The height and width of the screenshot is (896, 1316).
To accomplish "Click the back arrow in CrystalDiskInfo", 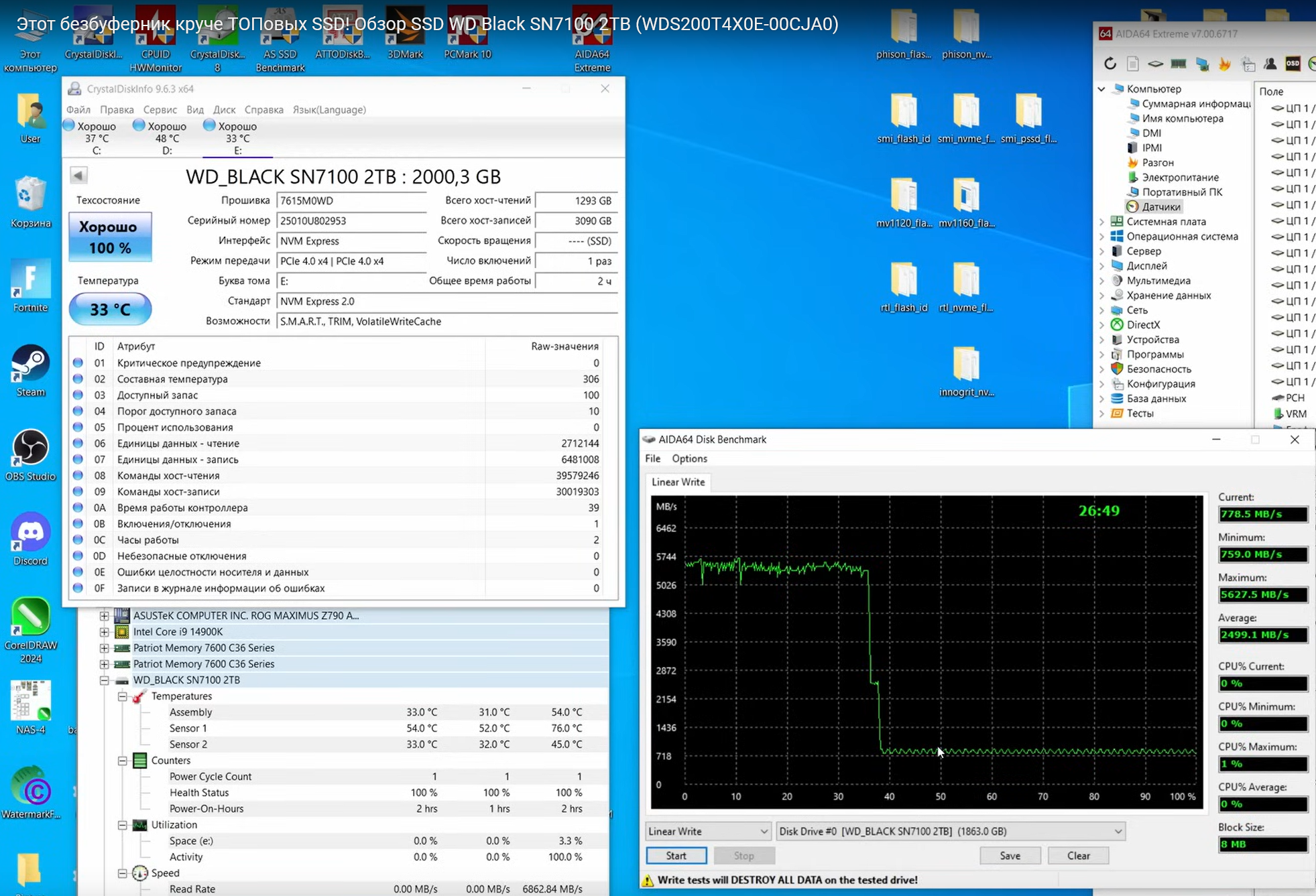I will tap(78, 176).
